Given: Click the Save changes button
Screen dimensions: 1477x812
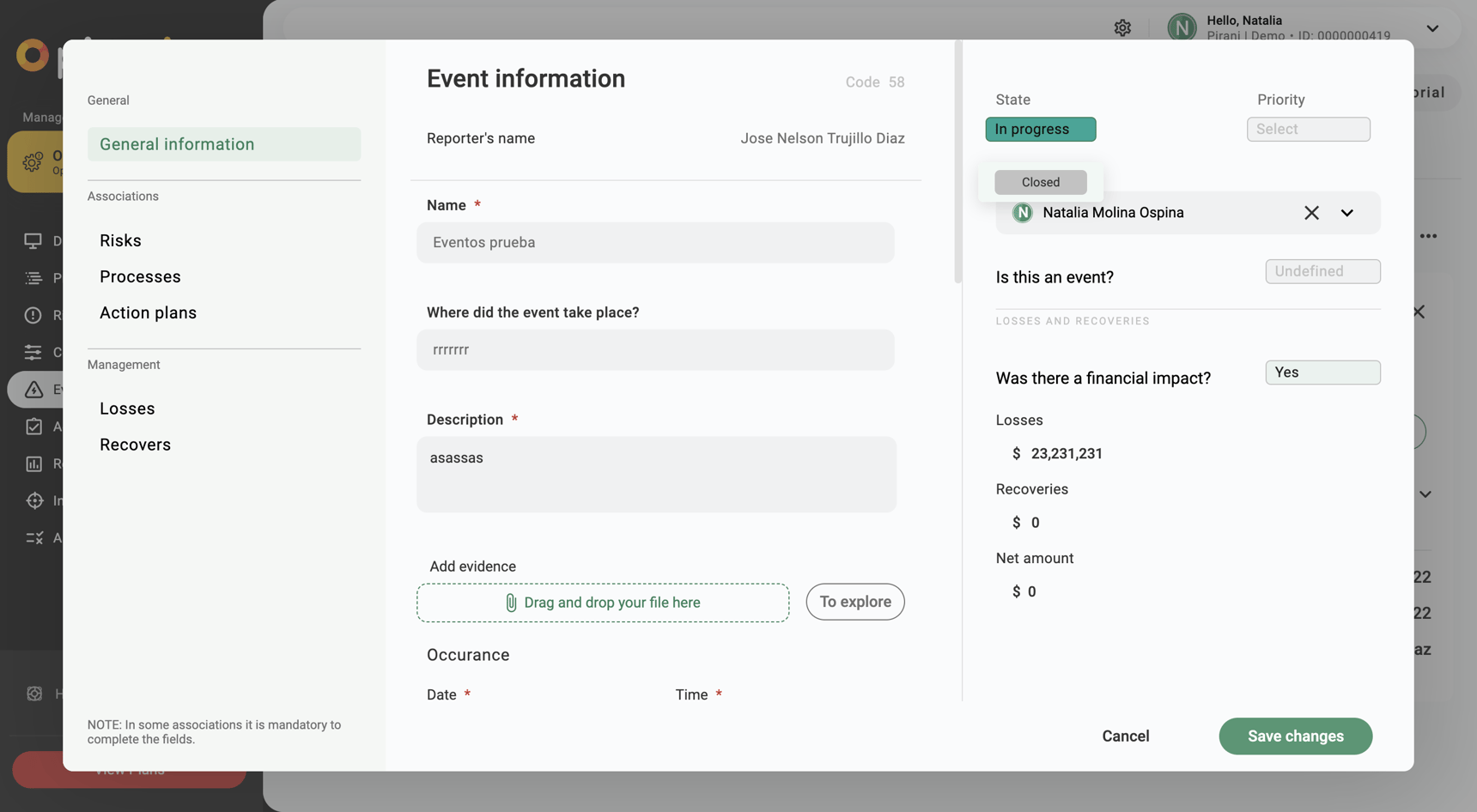Looking at the screenshot, I should coord(1295,736).
